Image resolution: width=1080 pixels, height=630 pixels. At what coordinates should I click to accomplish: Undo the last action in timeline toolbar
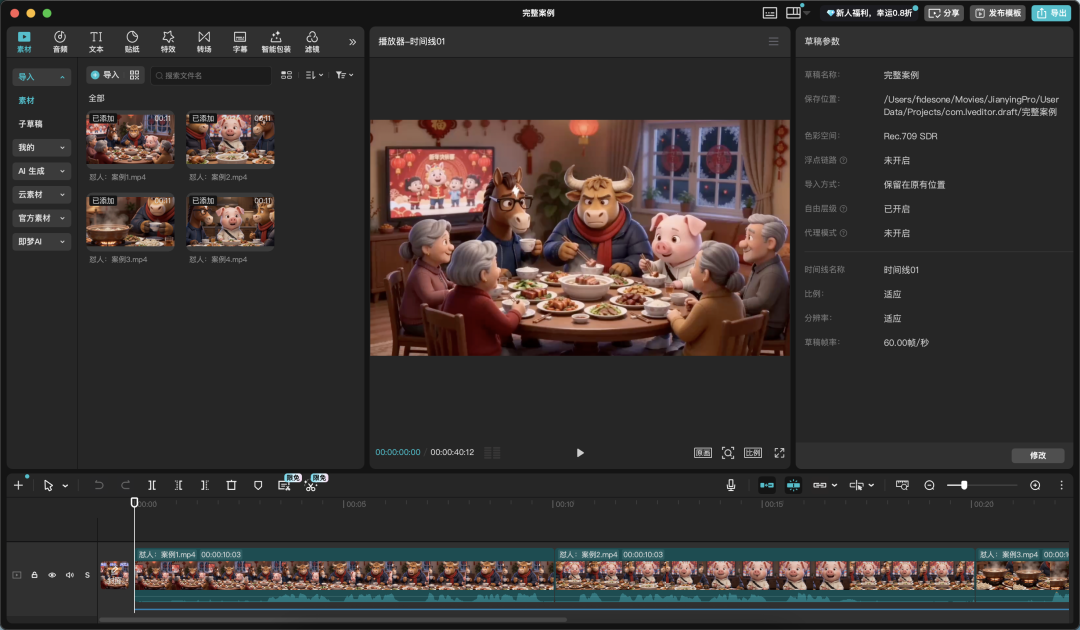click(x=98, y=485)
